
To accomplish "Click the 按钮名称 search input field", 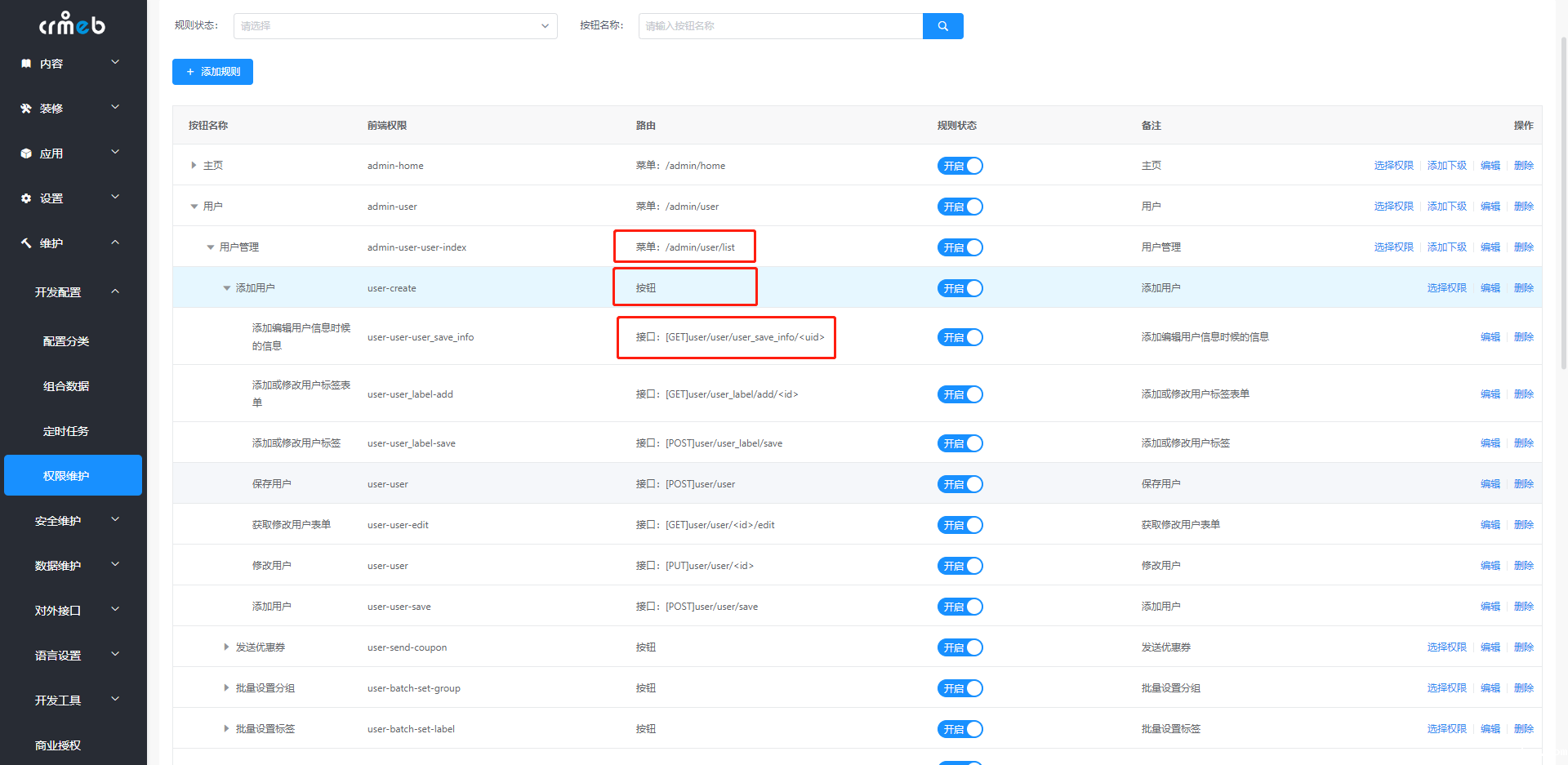I will click(780, 26).
